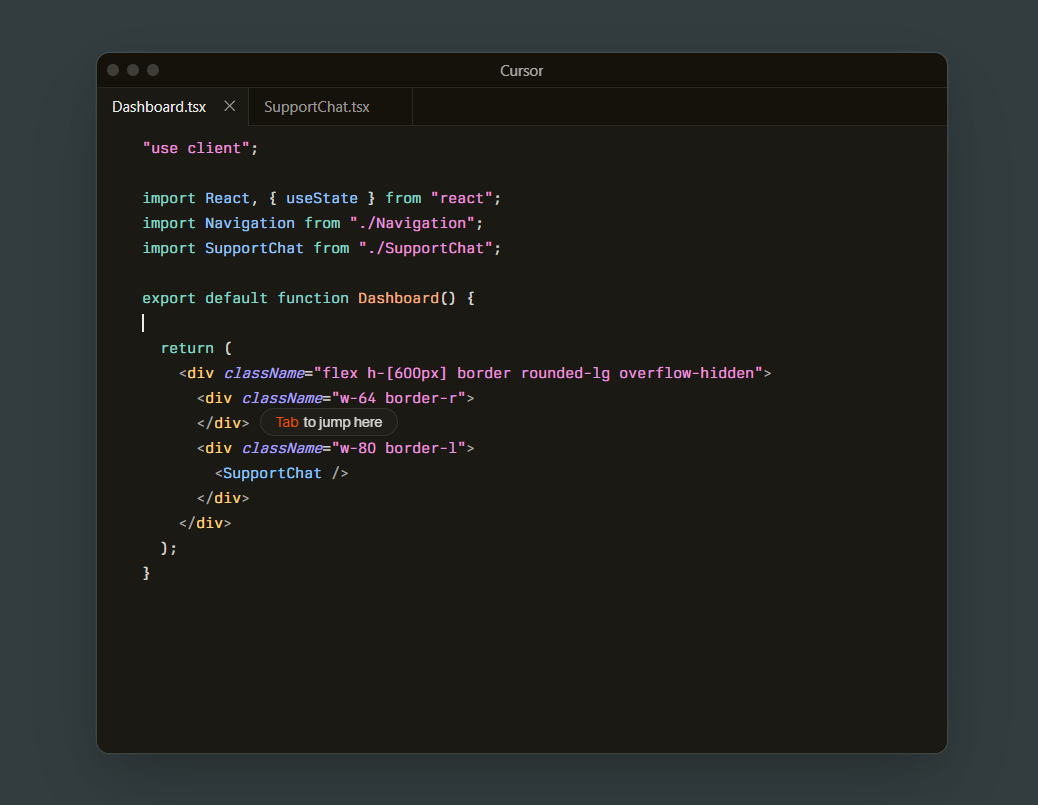Click the useState import token

321,197
